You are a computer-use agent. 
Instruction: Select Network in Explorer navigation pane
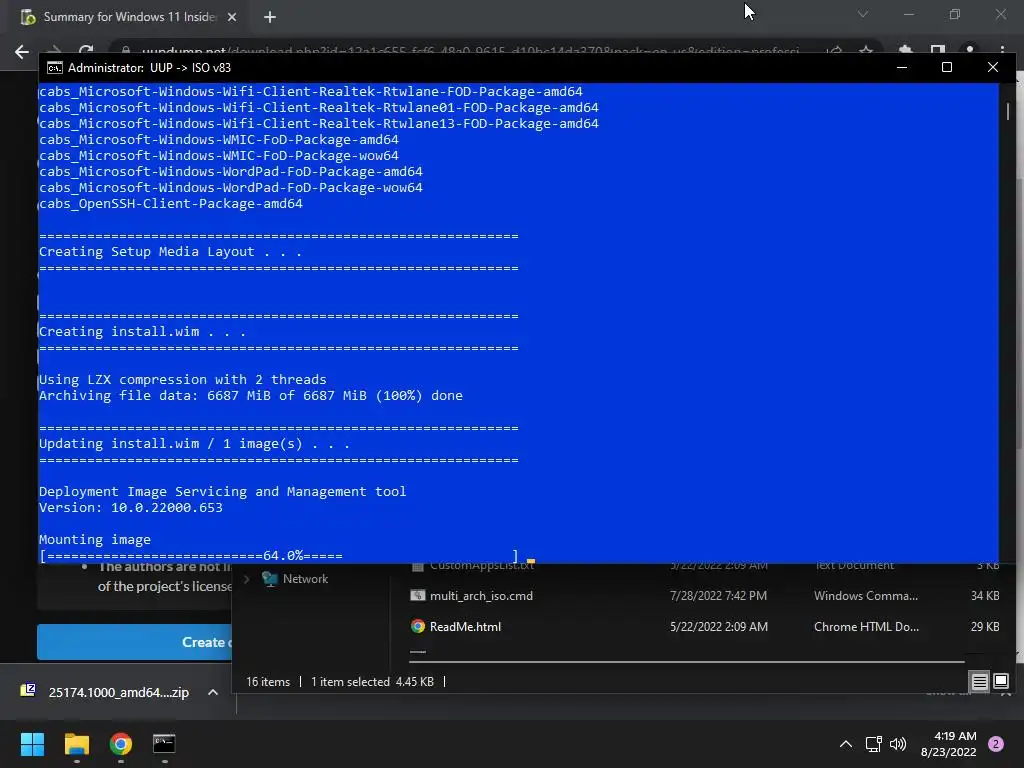click(305, 579)
